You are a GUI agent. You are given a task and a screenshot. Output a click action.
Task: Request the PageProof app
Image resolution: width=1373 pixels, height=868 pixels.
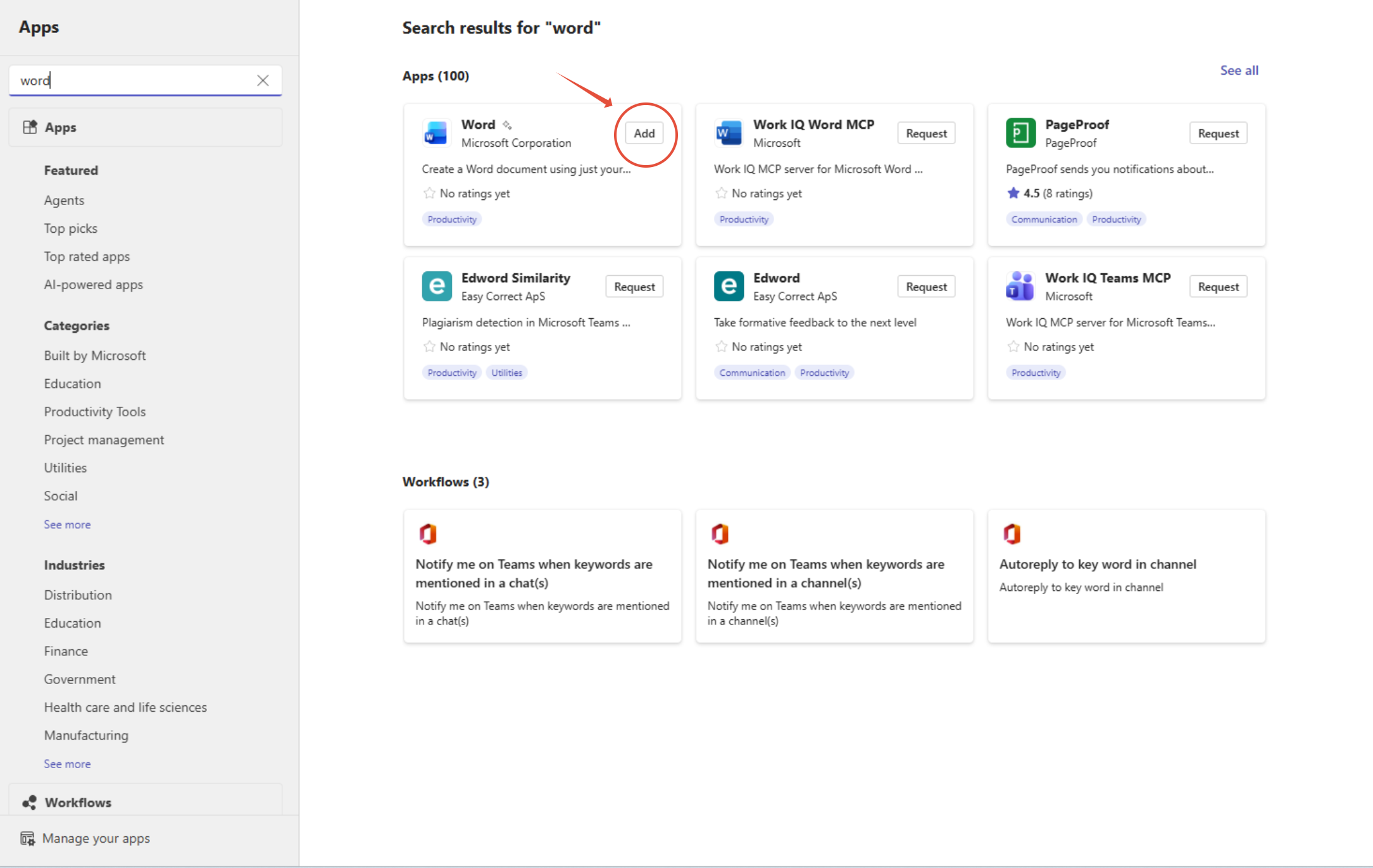[x=1217, y=133]
